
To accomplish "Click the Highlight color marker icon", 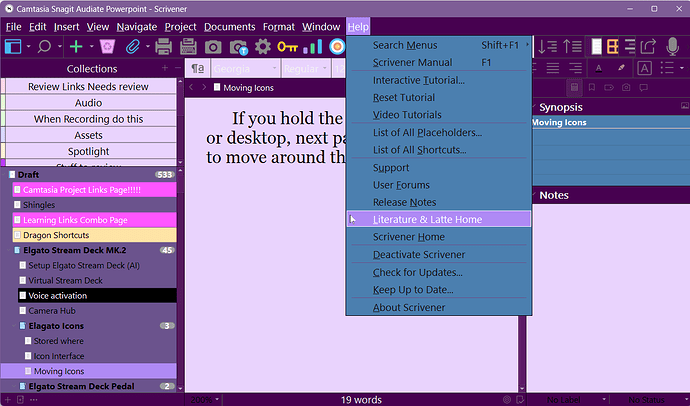I will [621, 68].
